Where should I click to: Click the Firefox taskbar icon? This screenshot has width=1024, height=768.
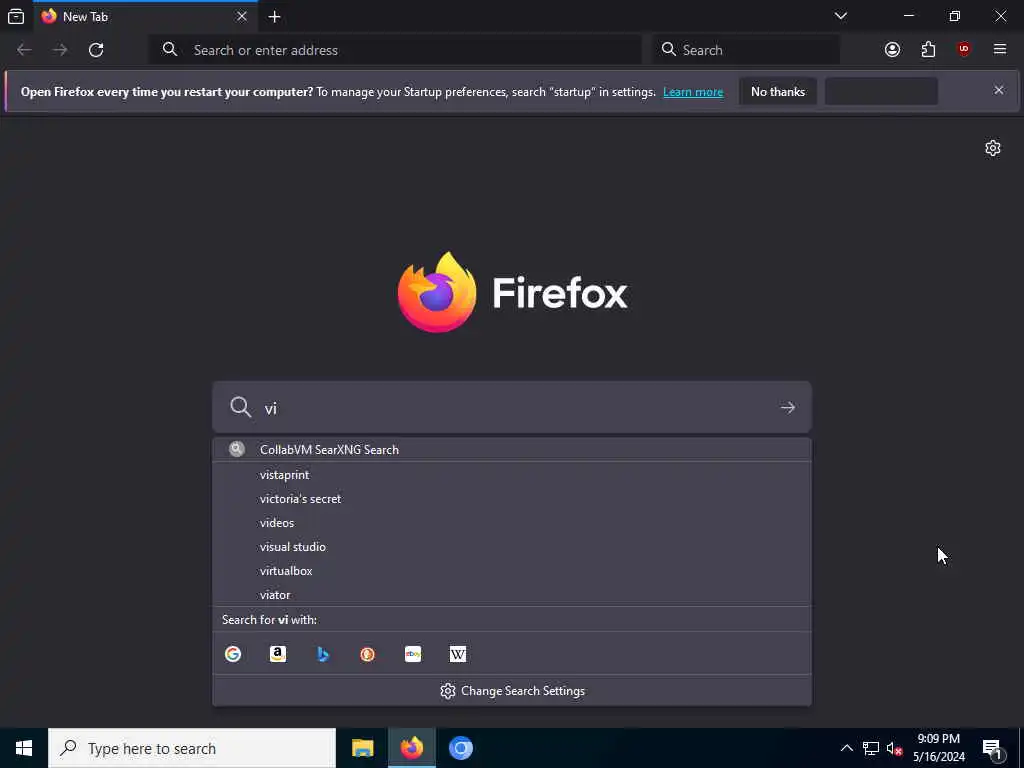click(411, 748)
